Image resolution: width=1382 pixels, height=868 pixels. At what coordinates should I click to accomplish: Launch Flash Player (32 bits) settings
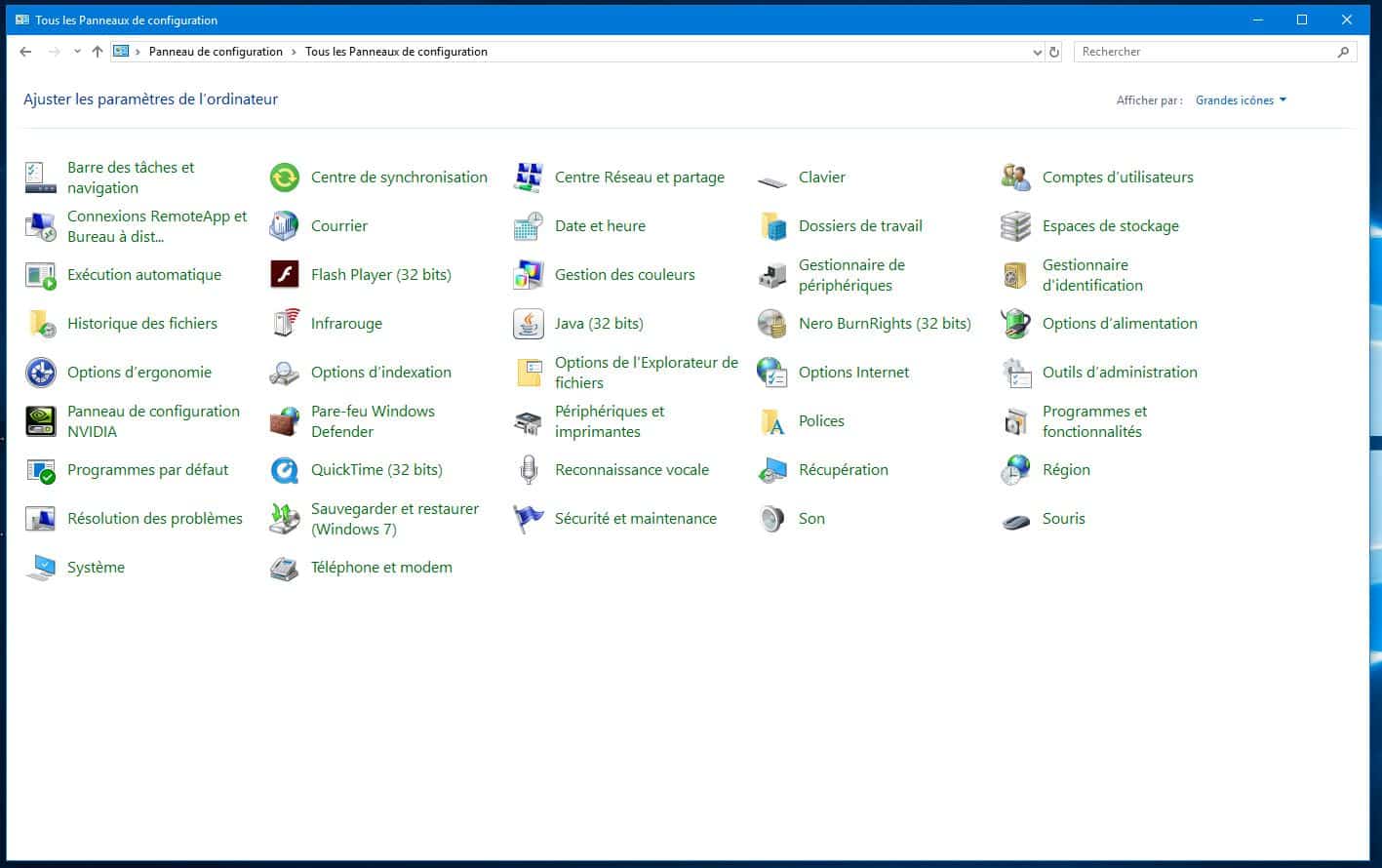[380, 274]
